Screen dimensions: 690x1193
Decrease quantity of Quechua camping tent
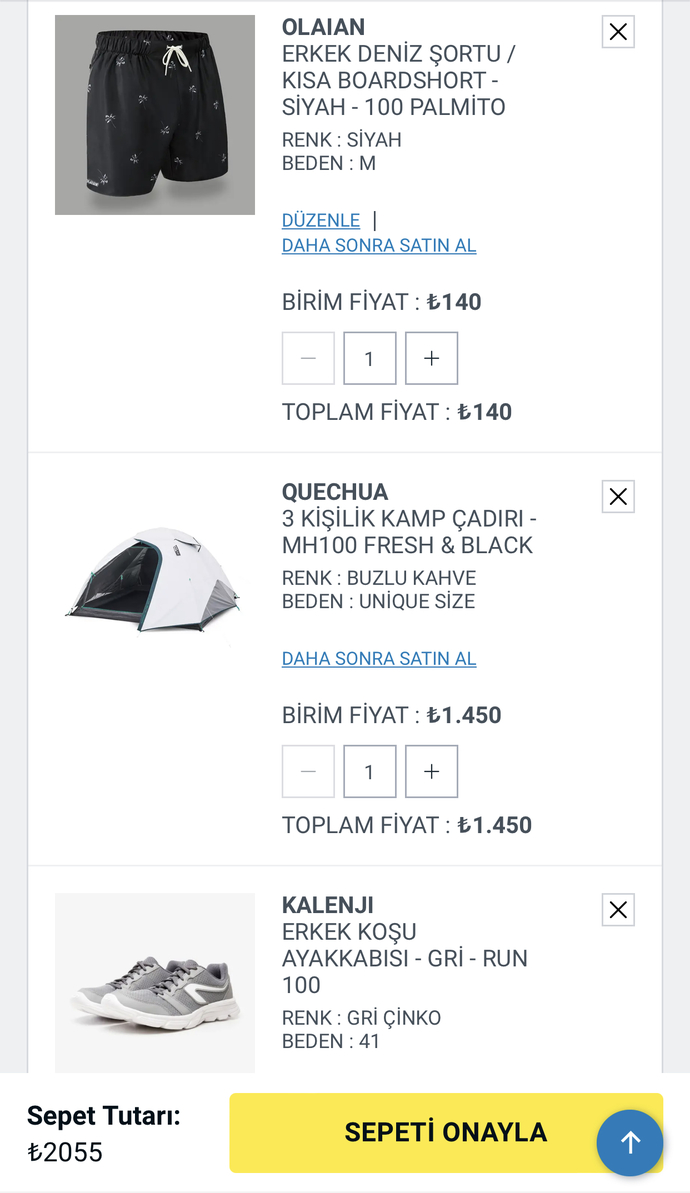[308, 771]
